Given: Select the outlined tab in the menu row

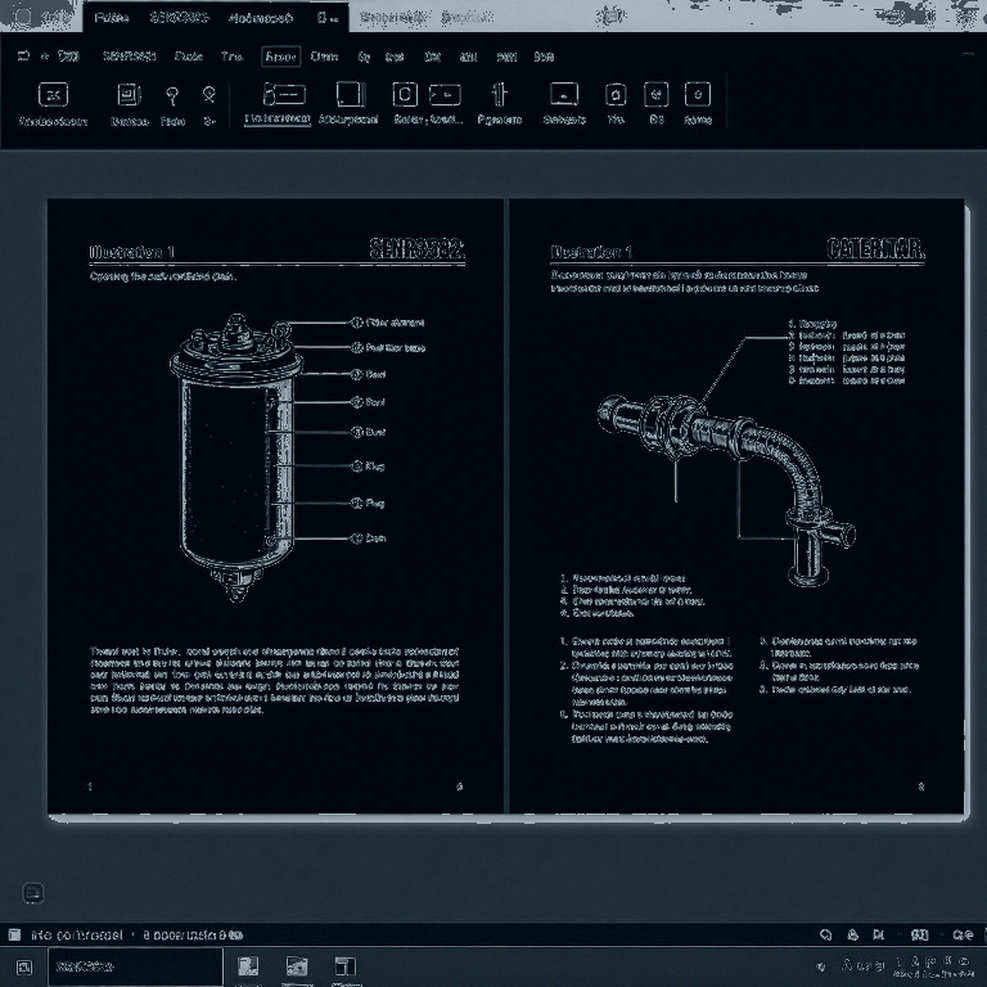Looking at the screenshot, I should pos(281,57).
